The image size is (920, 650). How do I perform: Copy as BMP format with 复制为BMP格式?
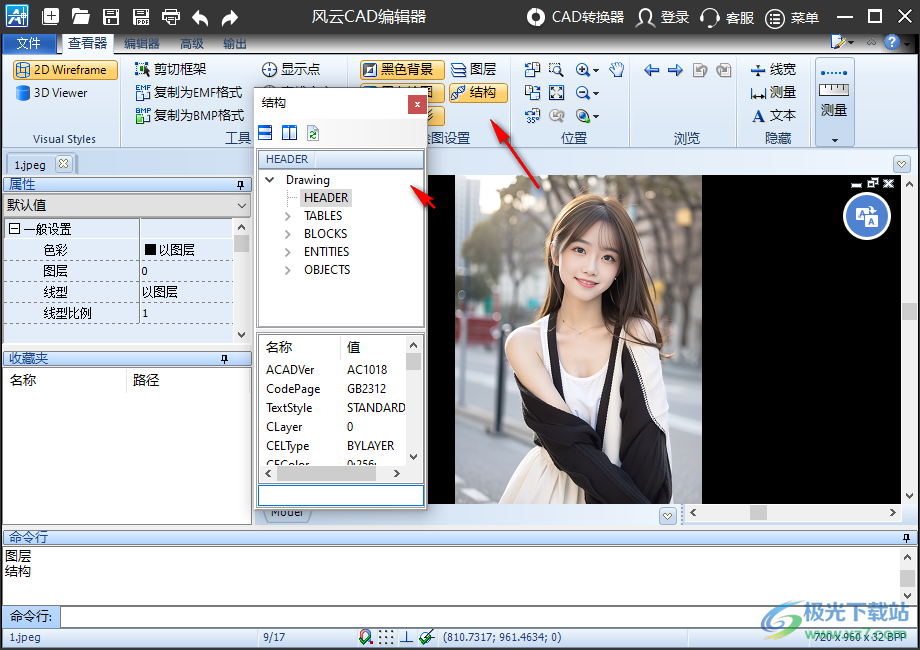[x=189, y=116]
